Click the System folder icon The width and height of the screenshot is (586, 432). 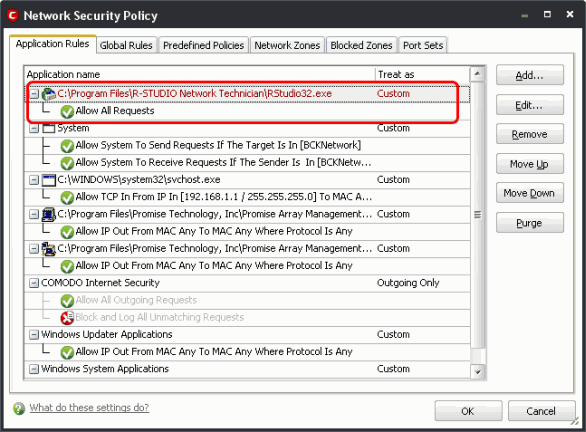[49, 128]
